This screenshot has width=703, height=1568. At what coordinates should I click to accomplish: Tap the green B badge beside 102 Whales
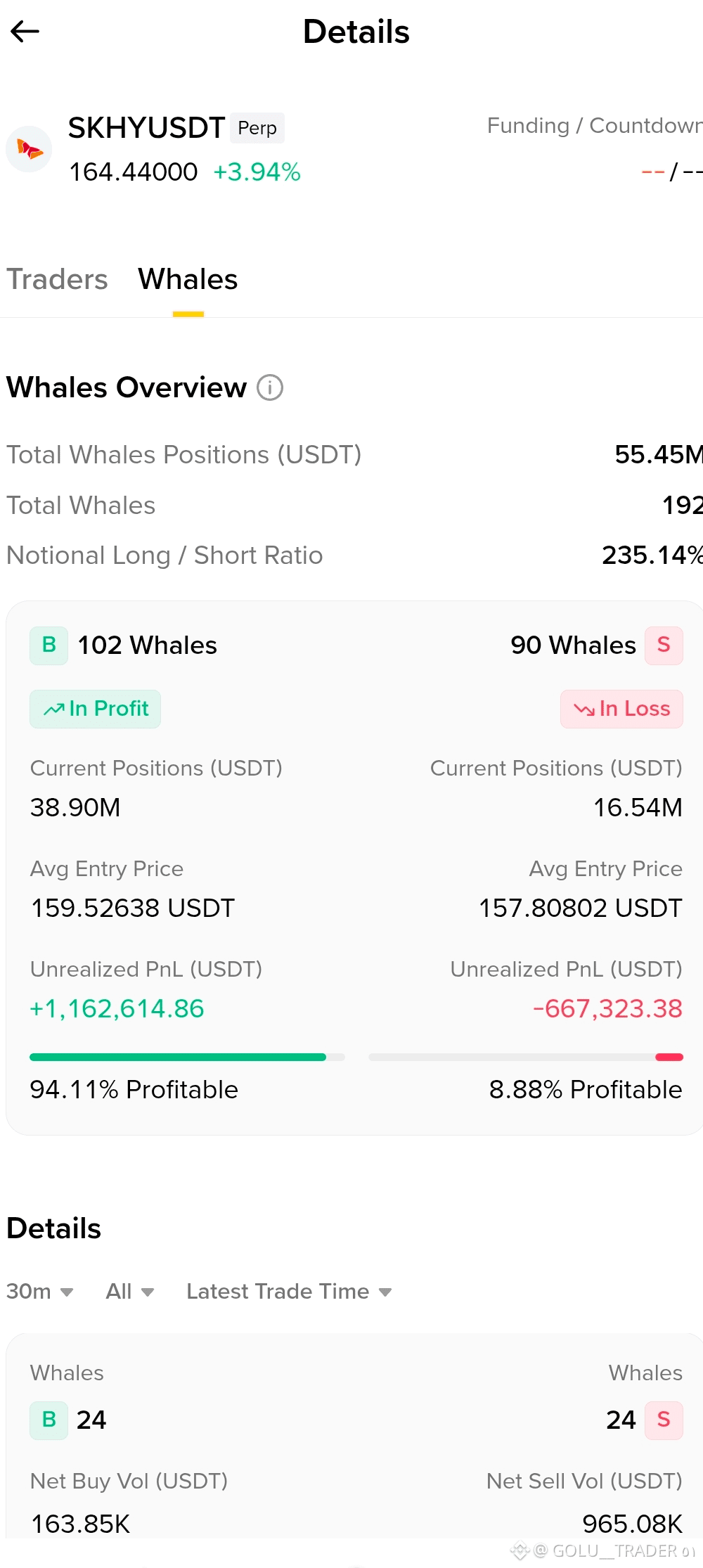pos(49,645)
